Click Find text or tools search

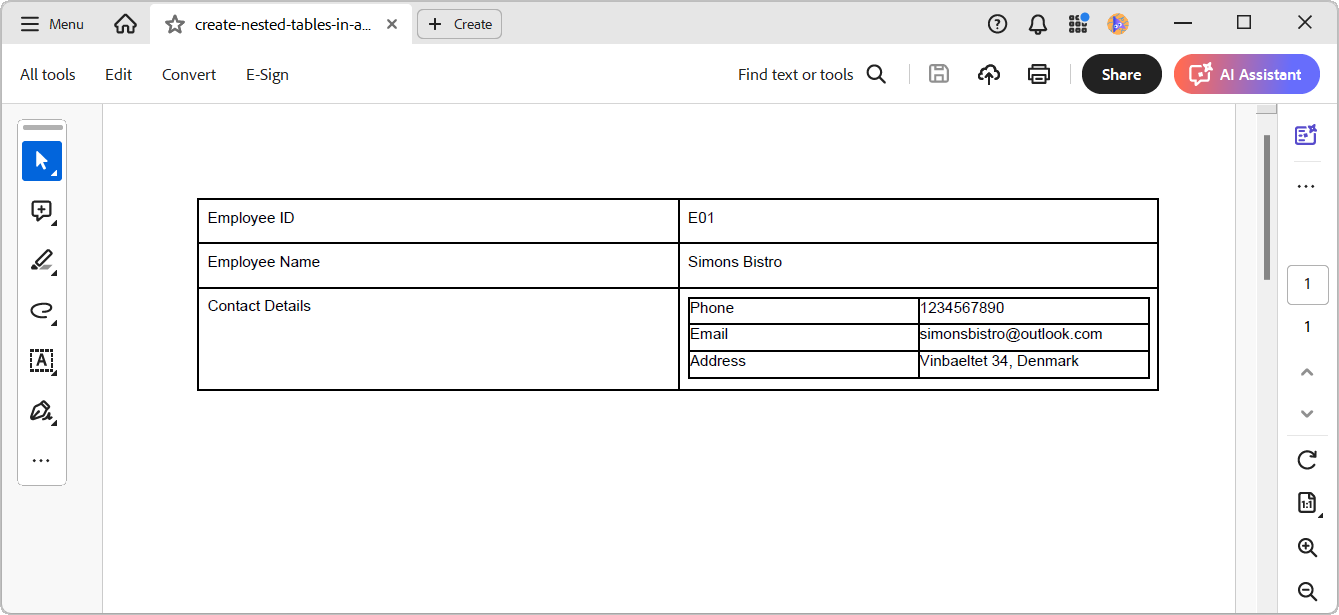pos(812,74)
